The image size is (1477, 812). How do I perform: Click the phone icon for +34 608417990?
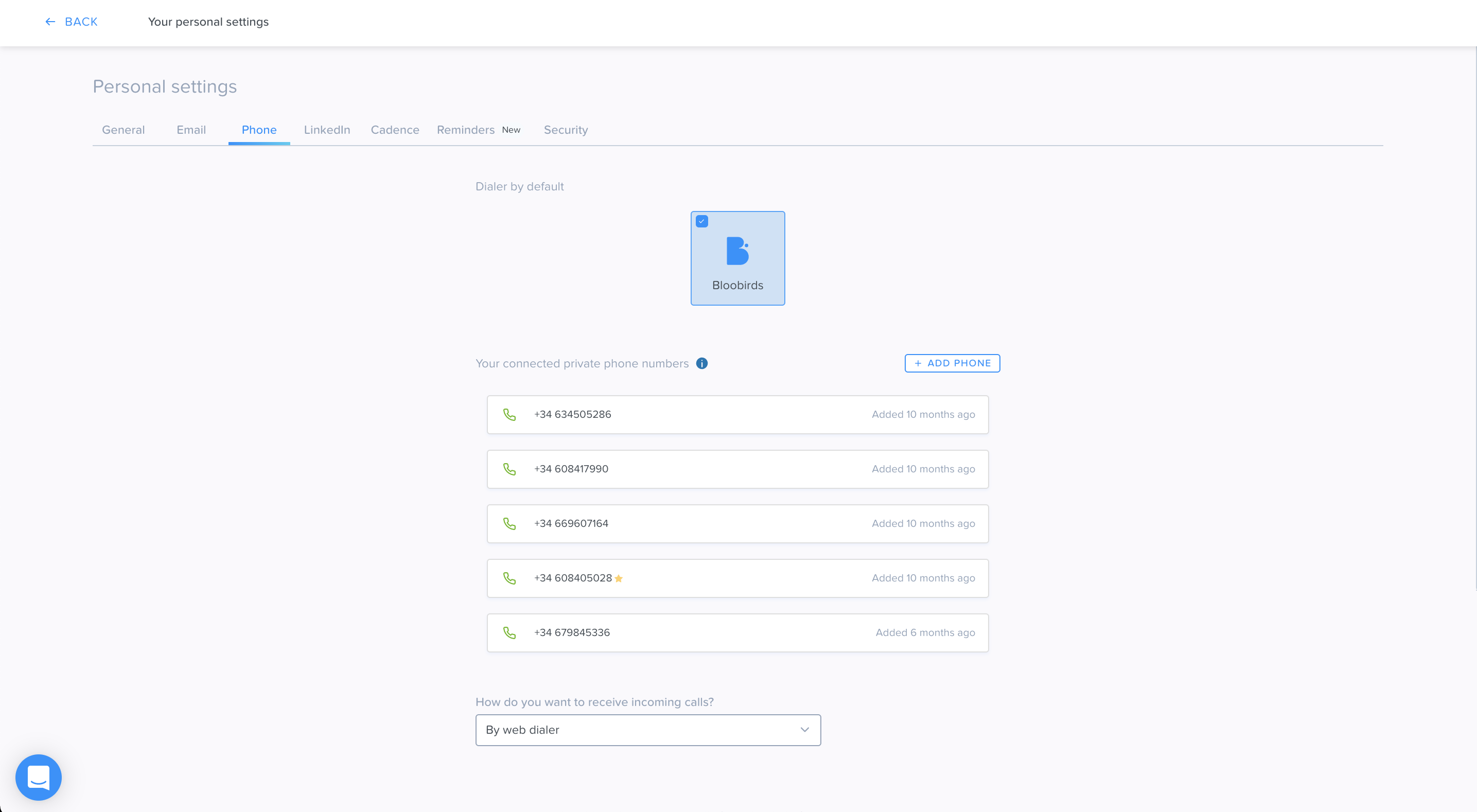pyautogui.click(x=509, y=469)
